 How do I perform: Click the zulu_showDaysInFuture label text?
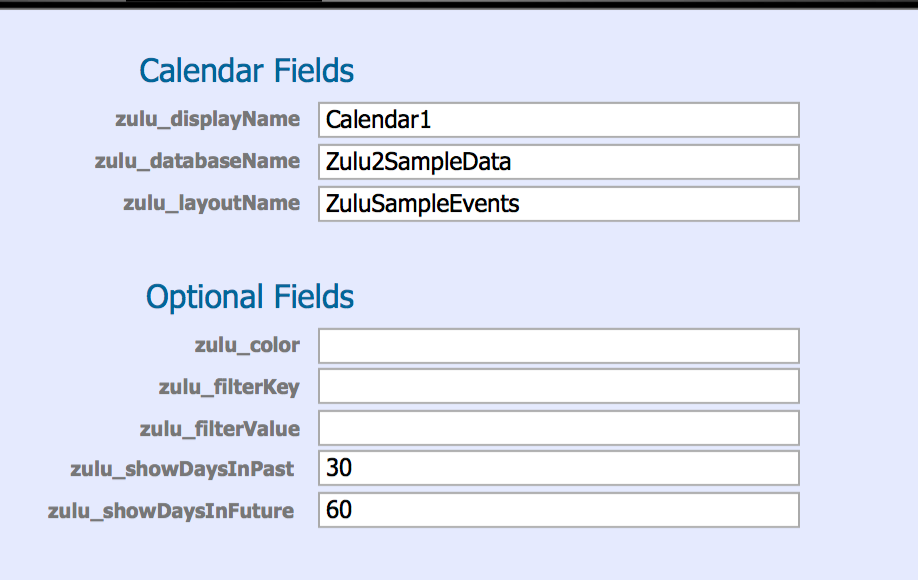click(x=171, y=512)
